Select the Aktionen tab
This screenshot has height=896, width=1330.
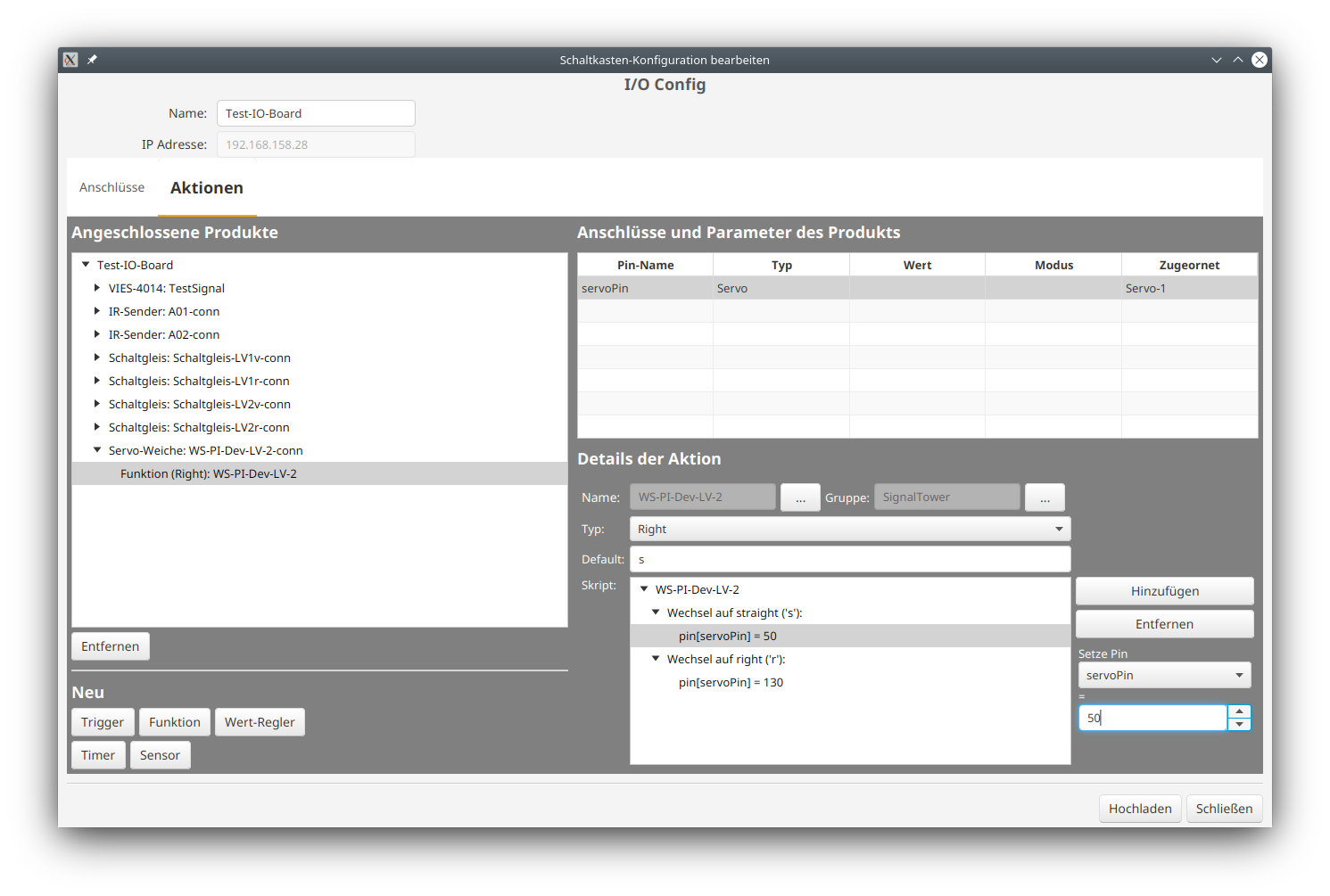click(x=207, y=187)
